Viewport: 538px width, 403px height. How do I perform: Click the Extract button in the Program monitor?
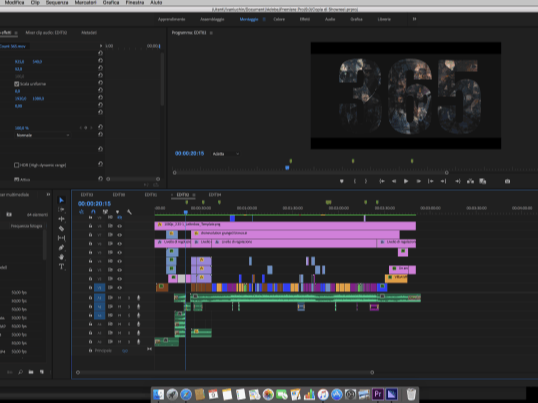482,181
